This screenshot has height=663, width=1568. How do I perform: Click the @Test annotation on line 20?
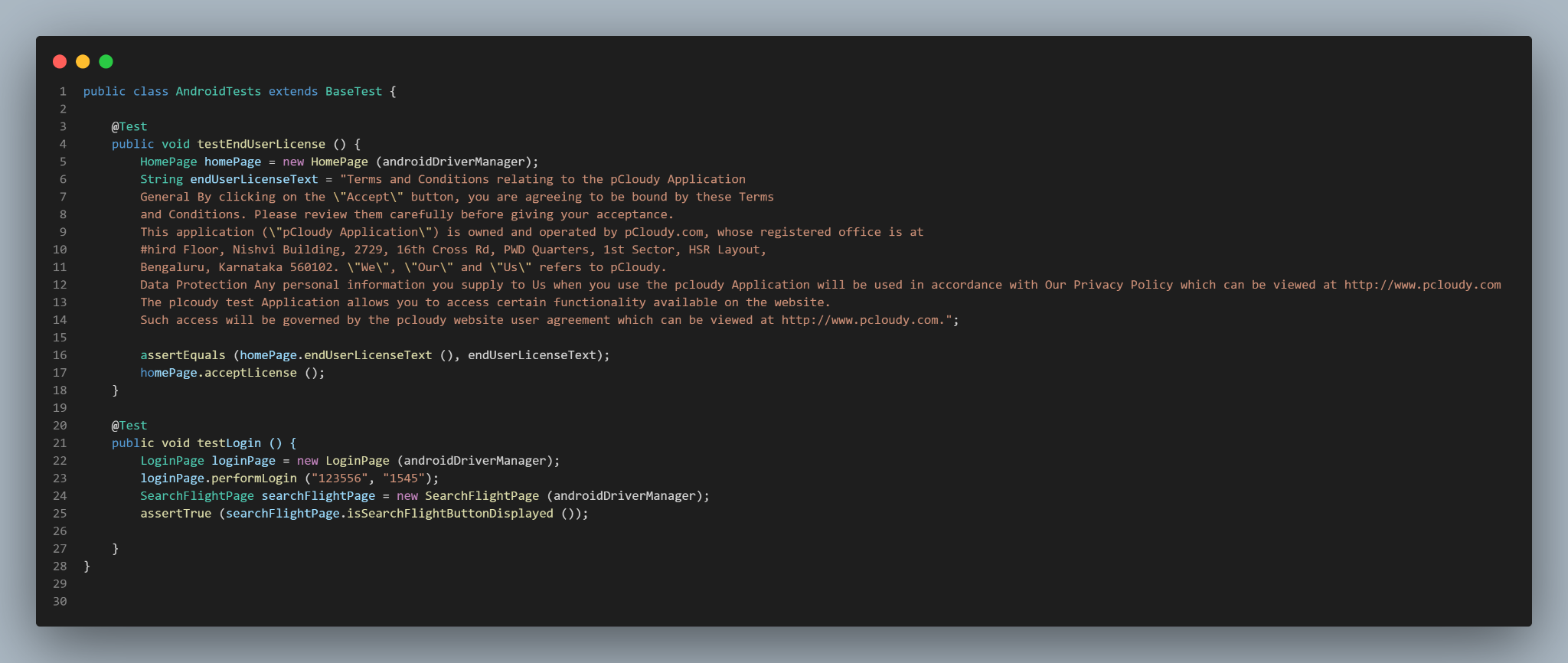coord(129,426)
